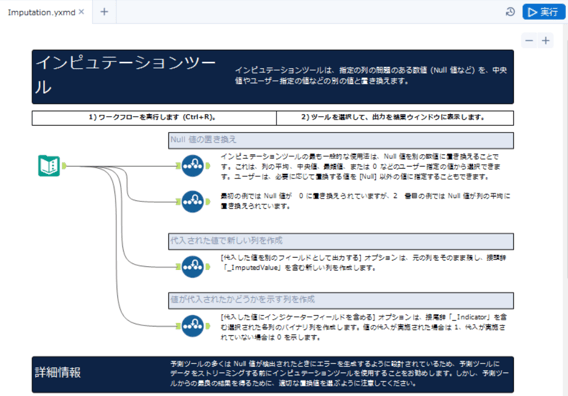Select the '代入された値で新しい列を作成' header box
The image size is (568, 396).
coord(341,241)
